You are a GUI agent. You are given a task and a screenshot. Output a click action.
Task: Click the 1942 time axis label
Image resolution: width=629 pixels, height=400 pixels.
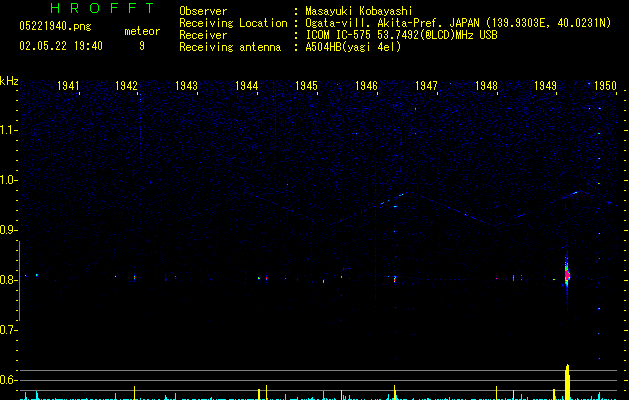click(x=126, y=86)
